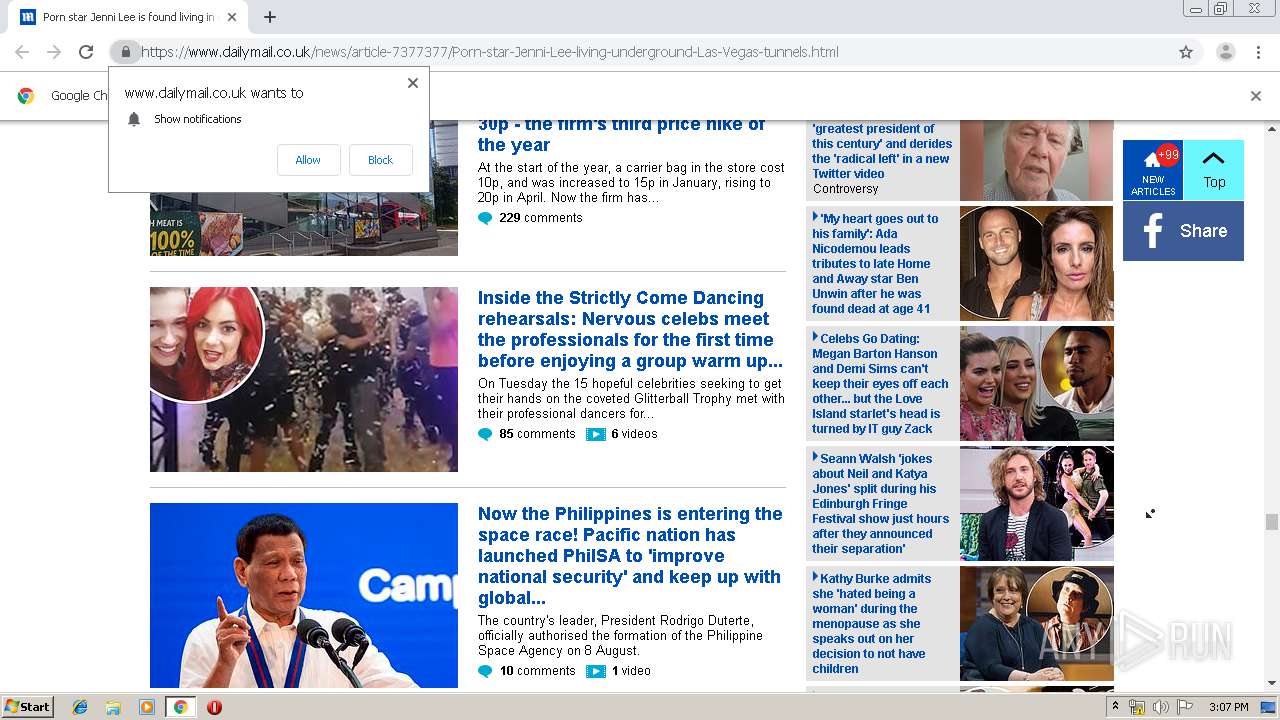The image size is (1280, 720).
Task: Open Celebs Go Dating thumbnail image
Action: point(1036,383)
